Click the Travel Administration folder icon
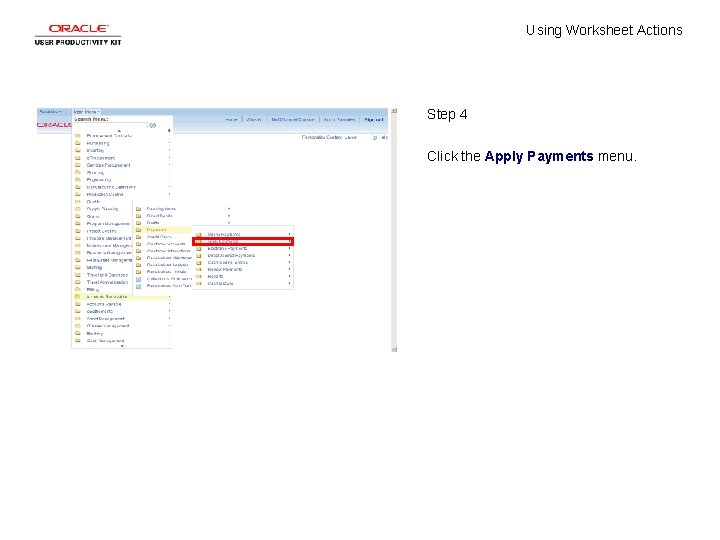This screenshot has width=720, height=540. pyautogui.click(x=78, y=282)
